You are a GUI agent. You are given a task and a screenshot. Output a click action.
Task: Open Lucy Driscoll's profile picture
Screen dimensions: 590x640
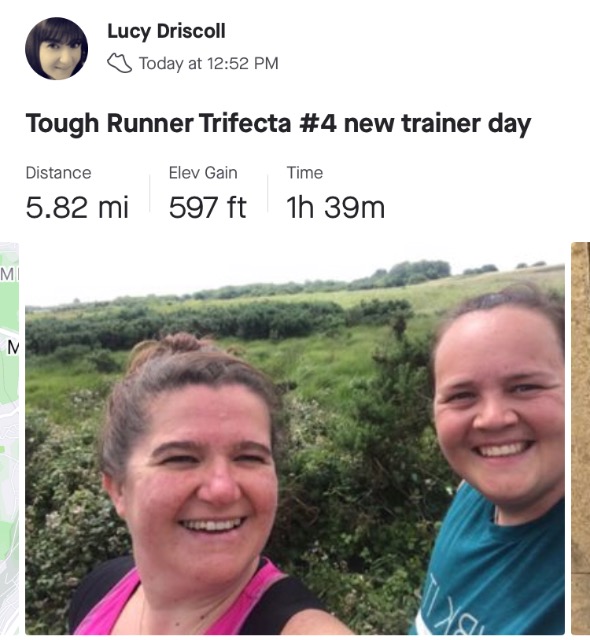coord(56,49)
